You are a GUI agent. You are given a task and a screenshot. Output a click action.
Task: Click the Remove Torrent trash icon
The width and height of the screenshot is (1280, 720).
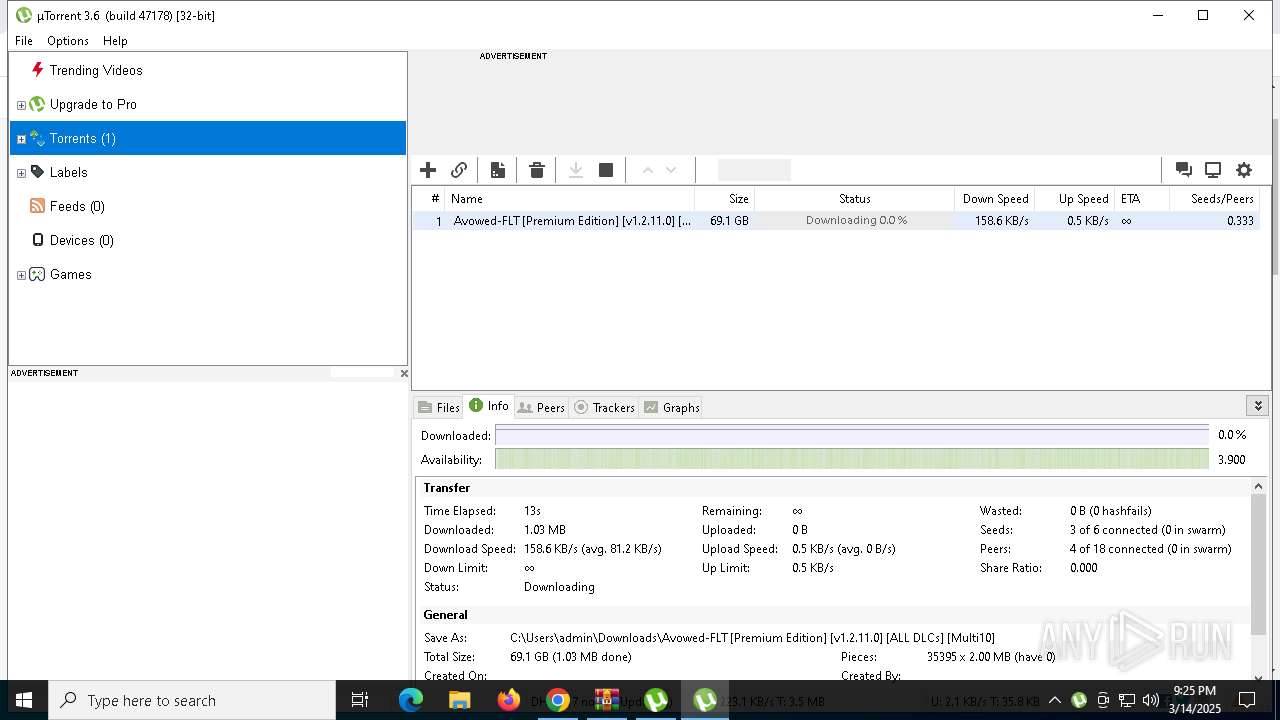(537, 170)
